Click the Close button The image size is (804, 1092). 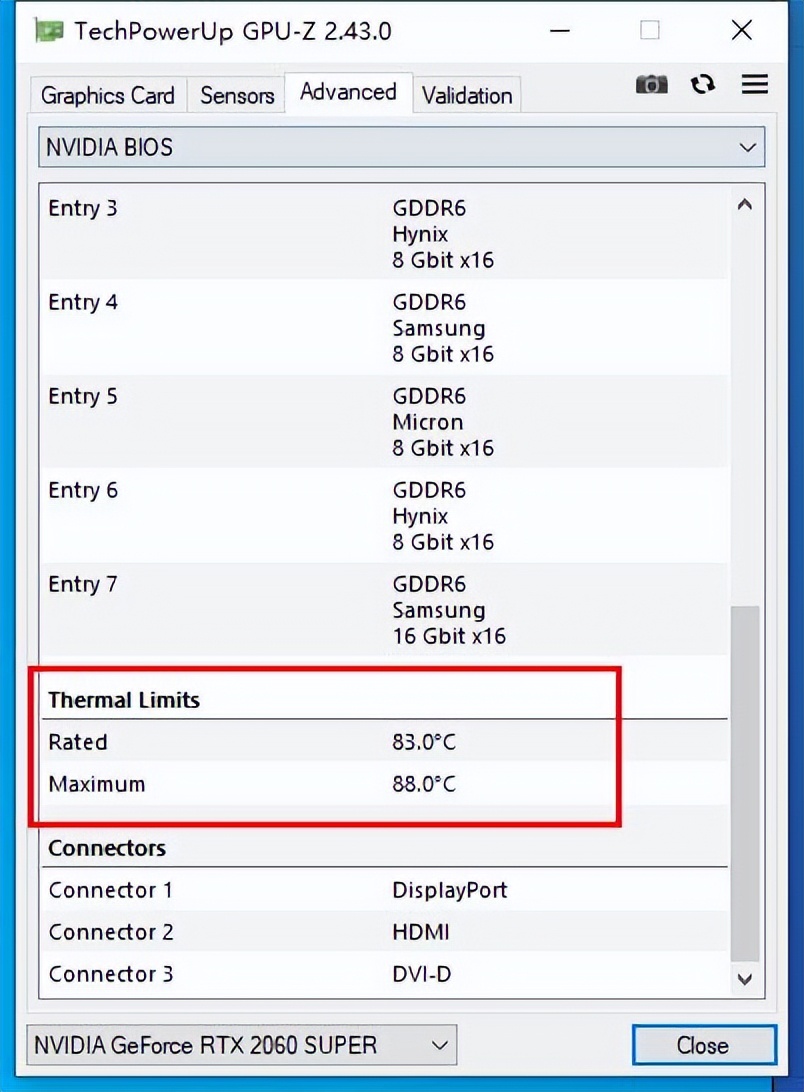pyautogui.click(x=704, y=1045)
